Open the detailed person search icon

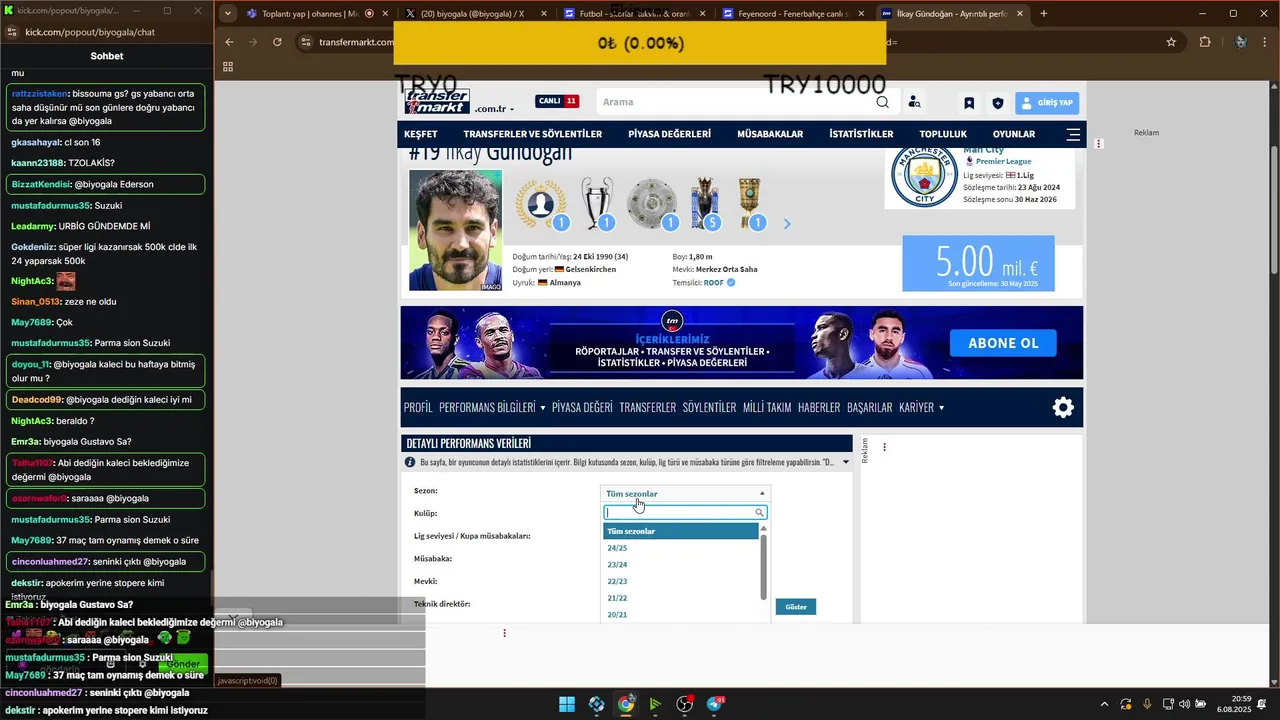pyautogui.click(x=914, y=102)
